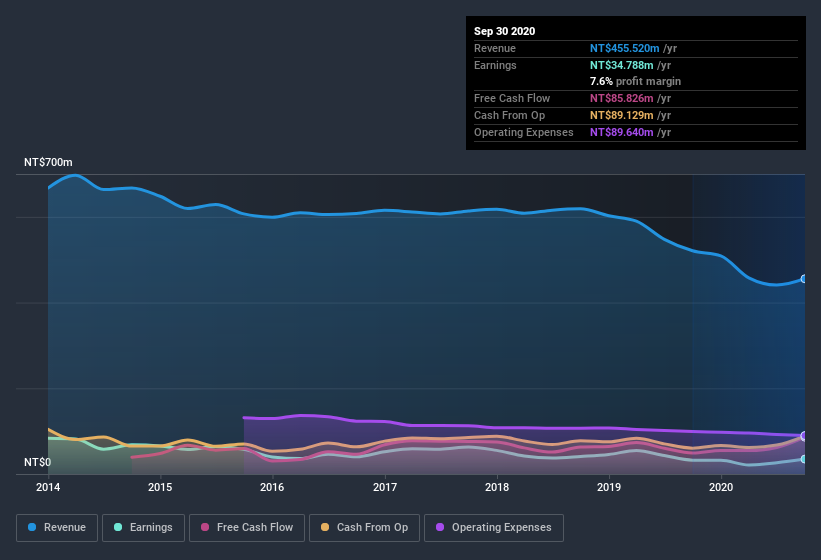Click the NT$89.640m operating expenses value
This screenshot has height=560, width=821.
click(622, 132)
